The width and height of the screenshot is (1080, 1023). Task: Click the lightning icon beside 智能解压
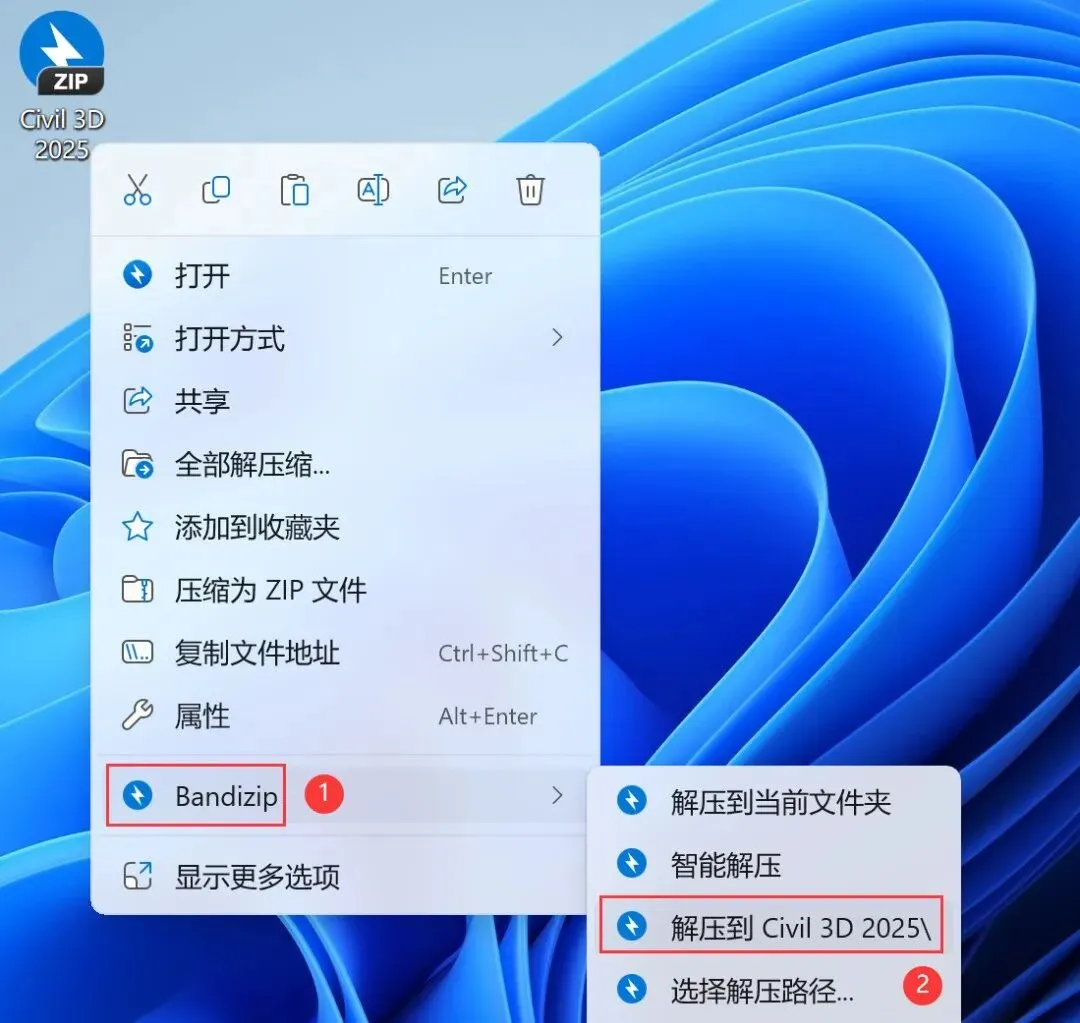pyautogui.click(x=632, y=863)
